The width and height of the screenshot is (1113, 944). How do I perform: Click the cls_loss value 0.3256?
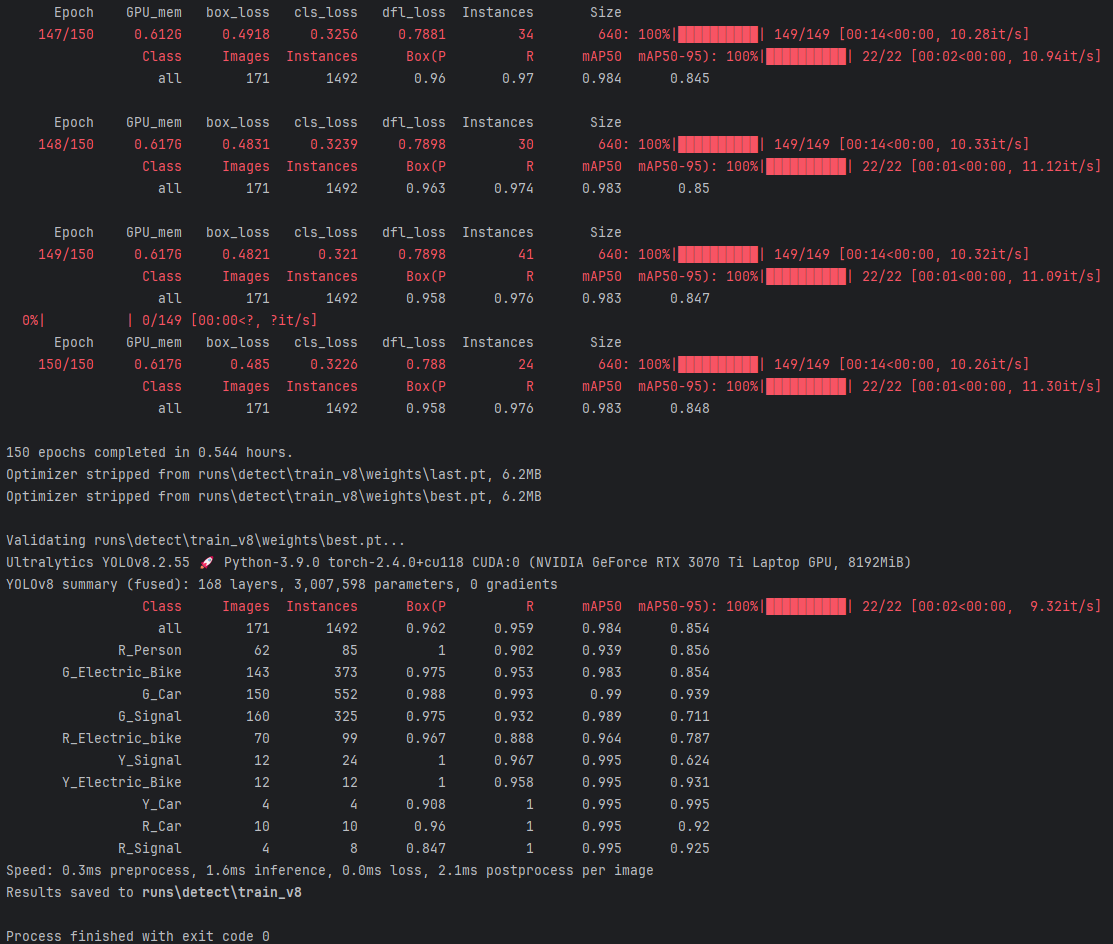(334, 34)
